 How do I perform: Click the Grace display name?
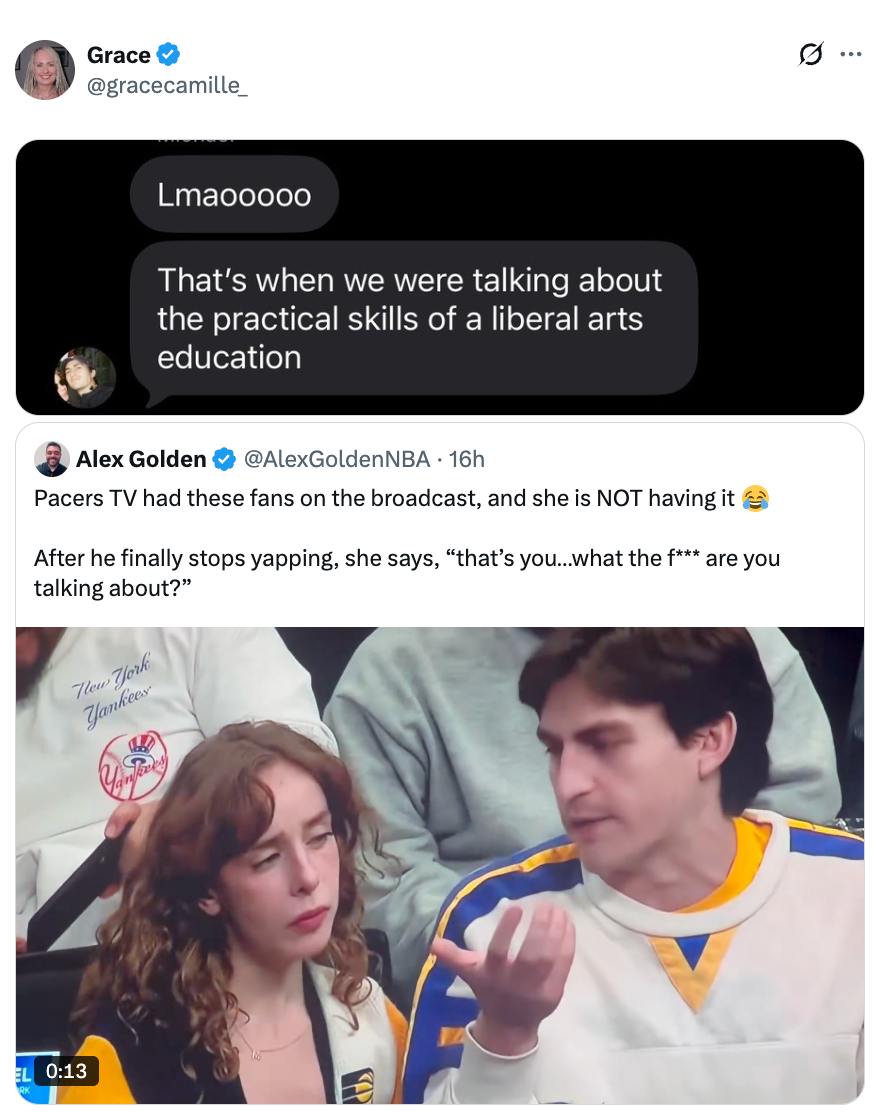118,55
